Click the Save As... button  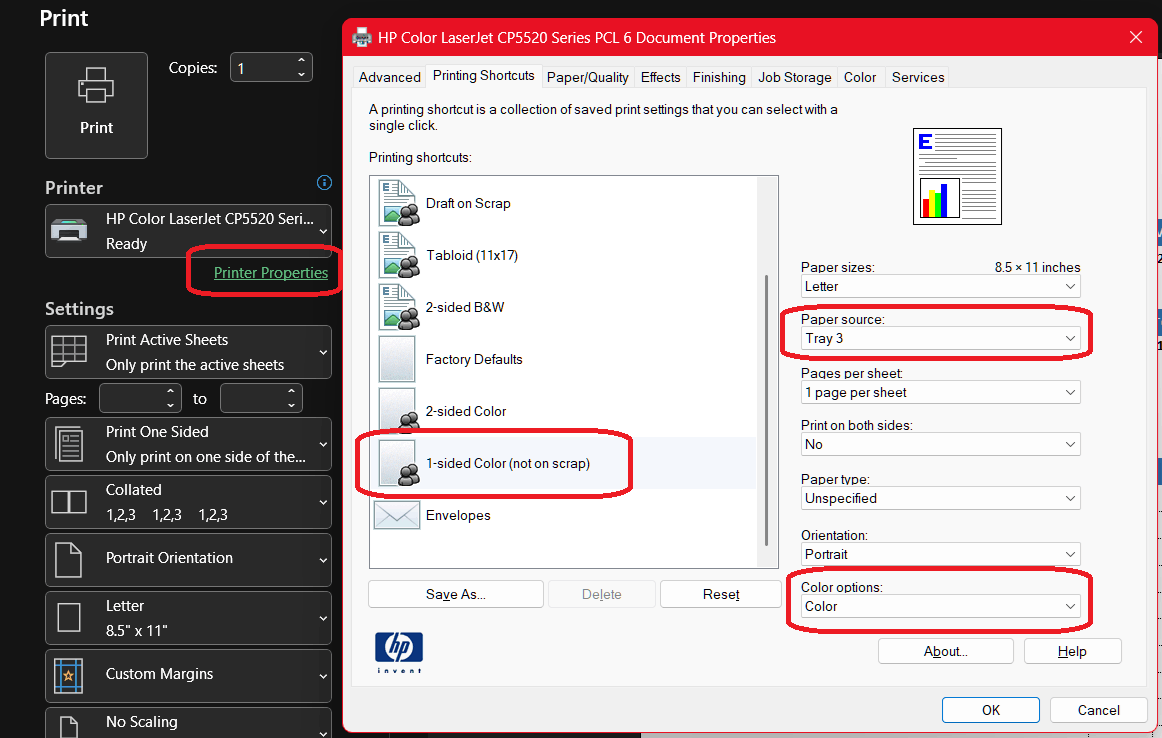(x=456, y=594)
